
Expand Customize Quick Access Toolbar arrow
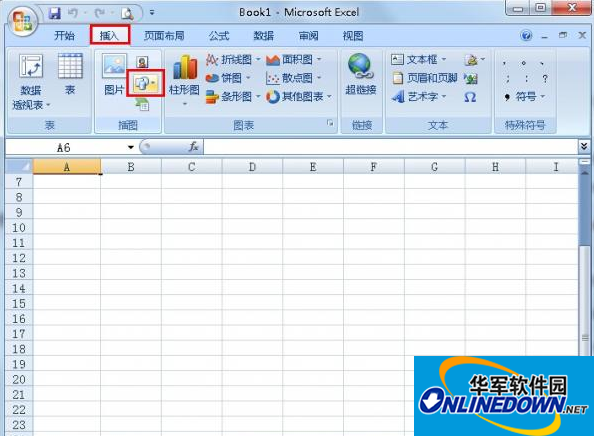[x=152, y=13]
